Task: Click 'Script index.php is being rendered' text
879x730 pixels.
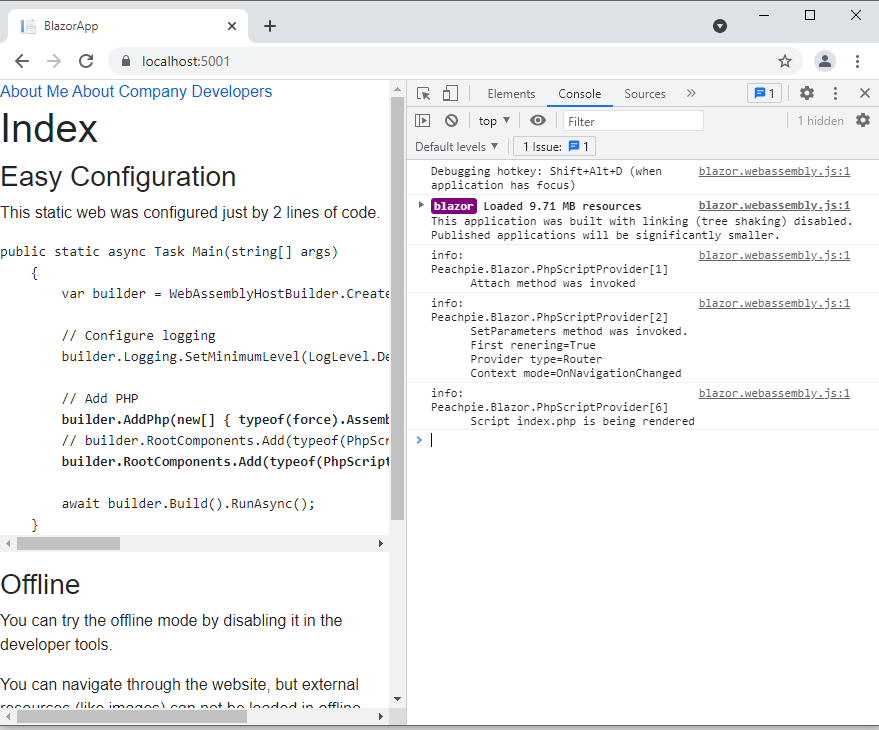Action: click(x=582, y=421)
